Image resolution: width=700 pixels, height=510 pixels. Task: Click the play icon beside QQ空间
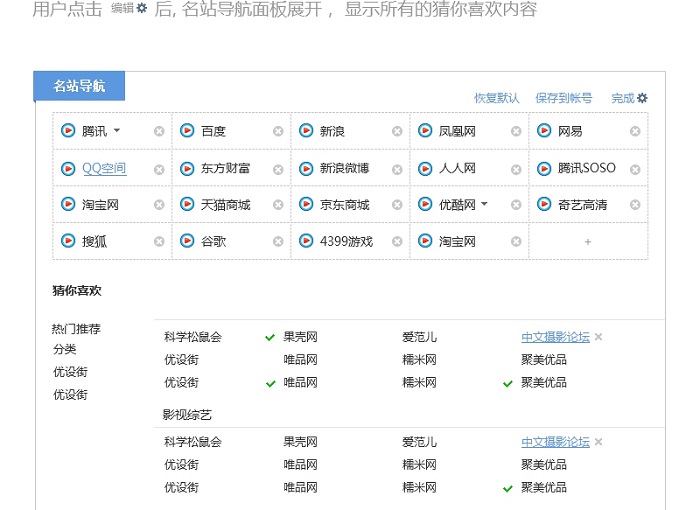(x=68, y=168)
